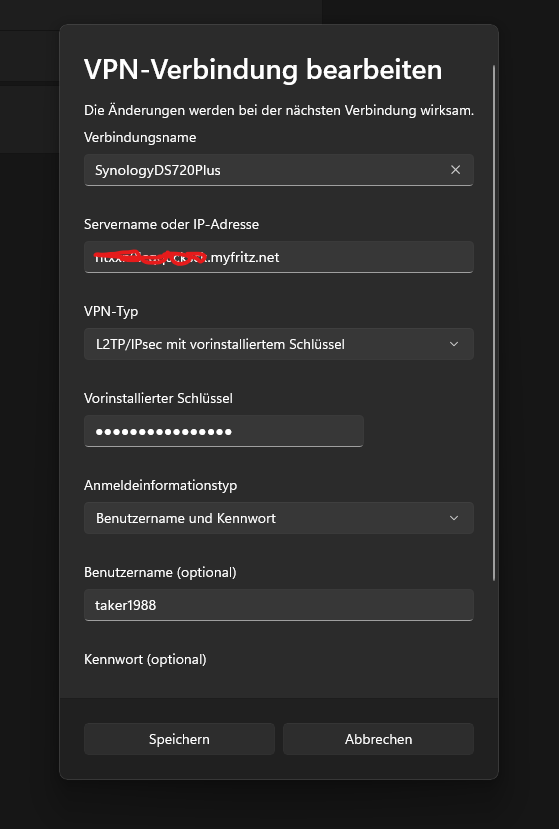This screenshot has height=829, width=559.
Task: Click into the taker1988 username field
Action: tap(279, 605)
